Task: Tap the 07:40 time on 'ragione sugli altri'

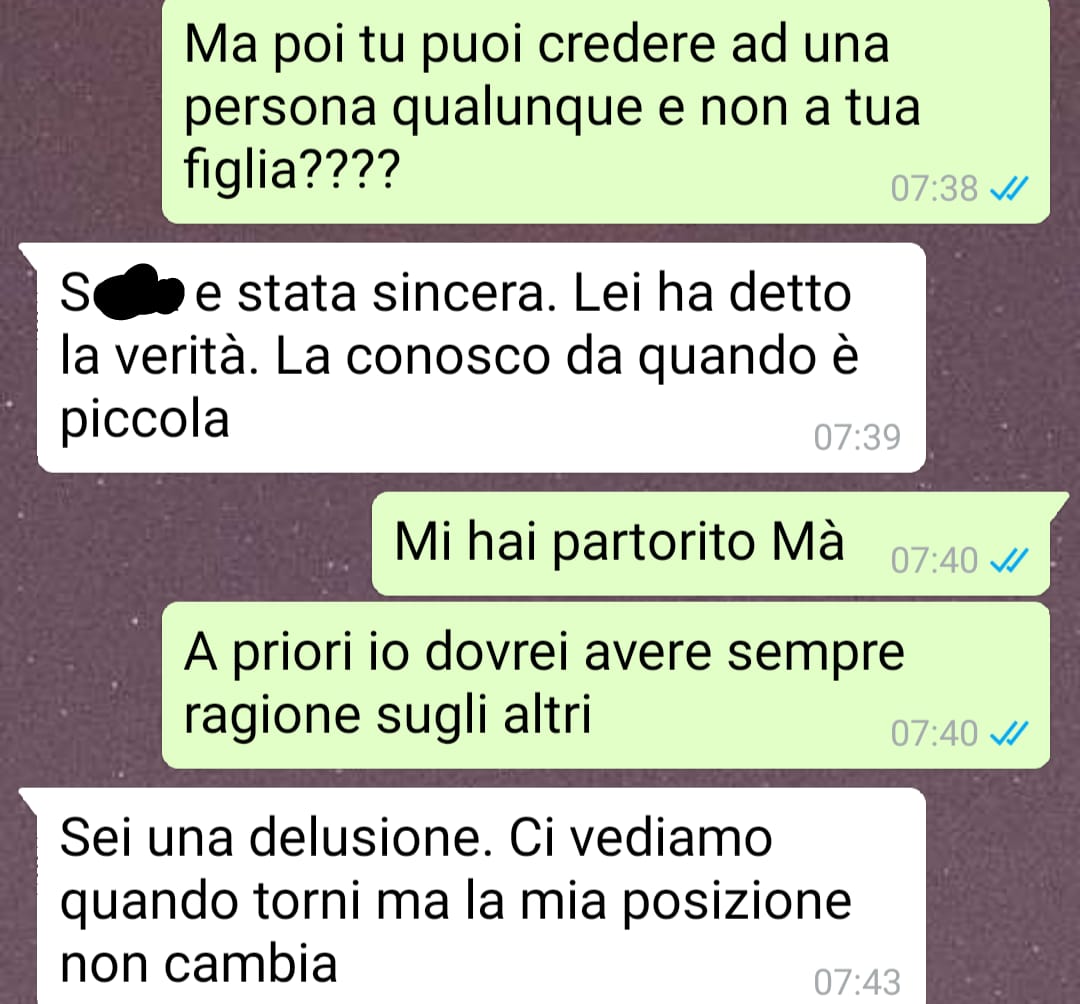Action: pyautogui.click(x=934, y=733)
